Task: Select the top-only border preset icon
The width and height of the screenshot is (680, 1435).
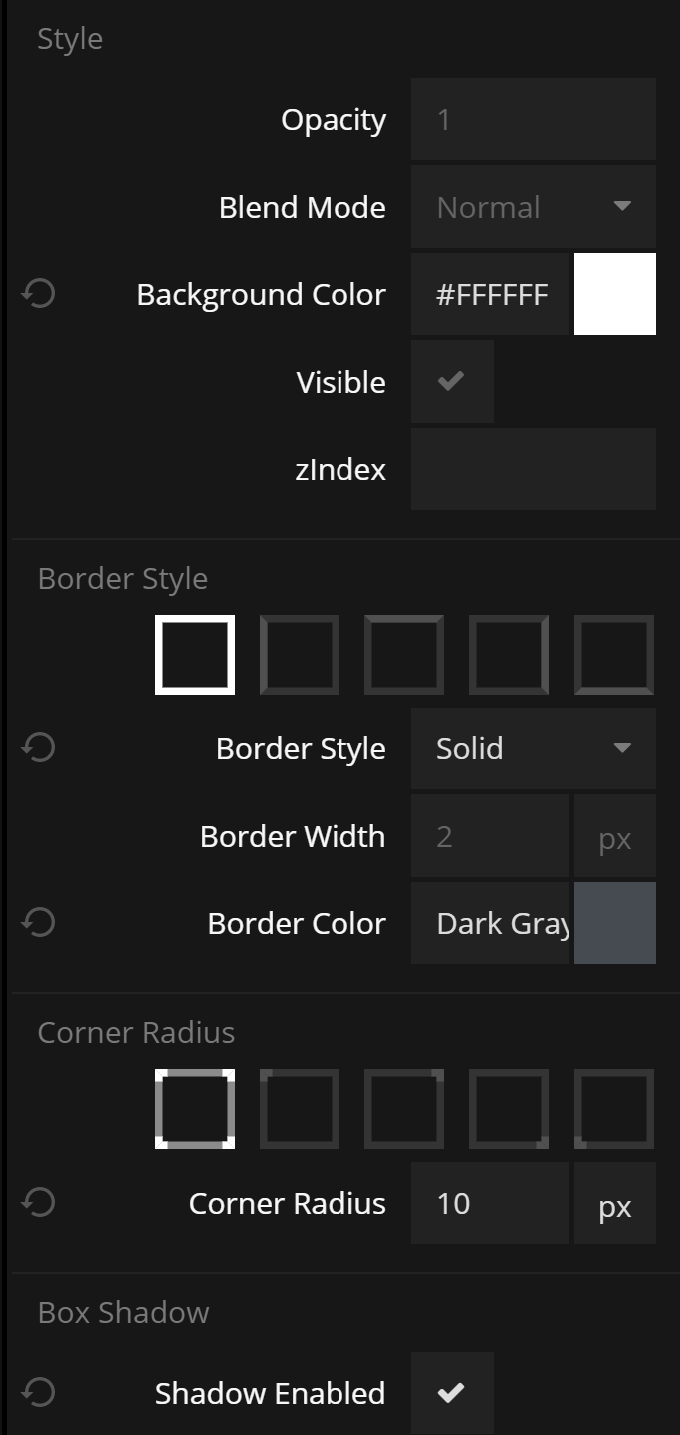Action: pos(404,655)
